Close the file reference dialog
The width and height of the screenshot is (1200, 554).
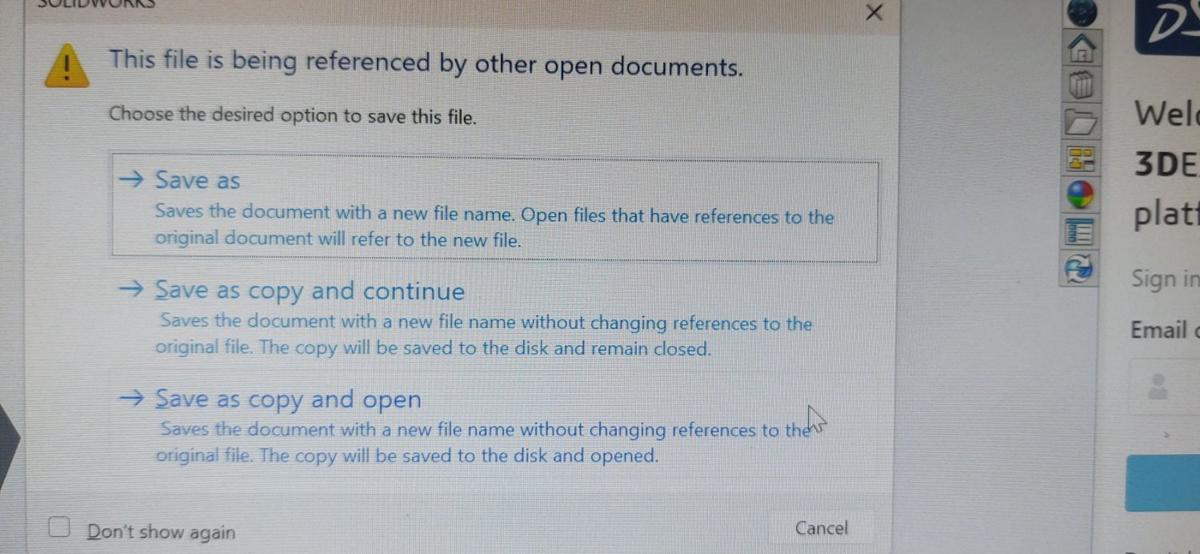[x=873, y=13]
